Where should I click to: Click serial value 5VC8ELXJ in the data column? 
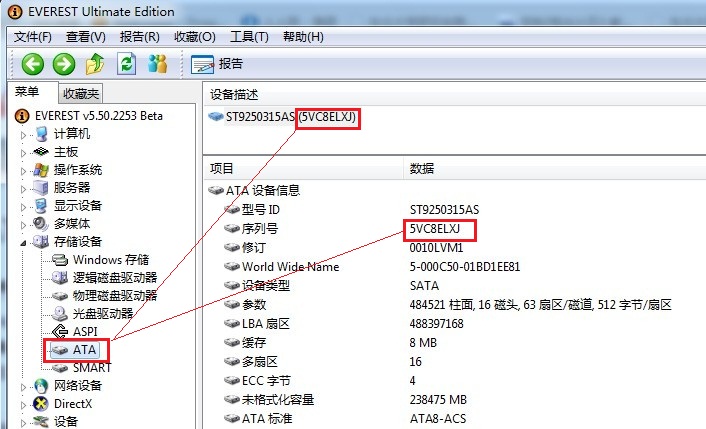click(x=434, y=229)
